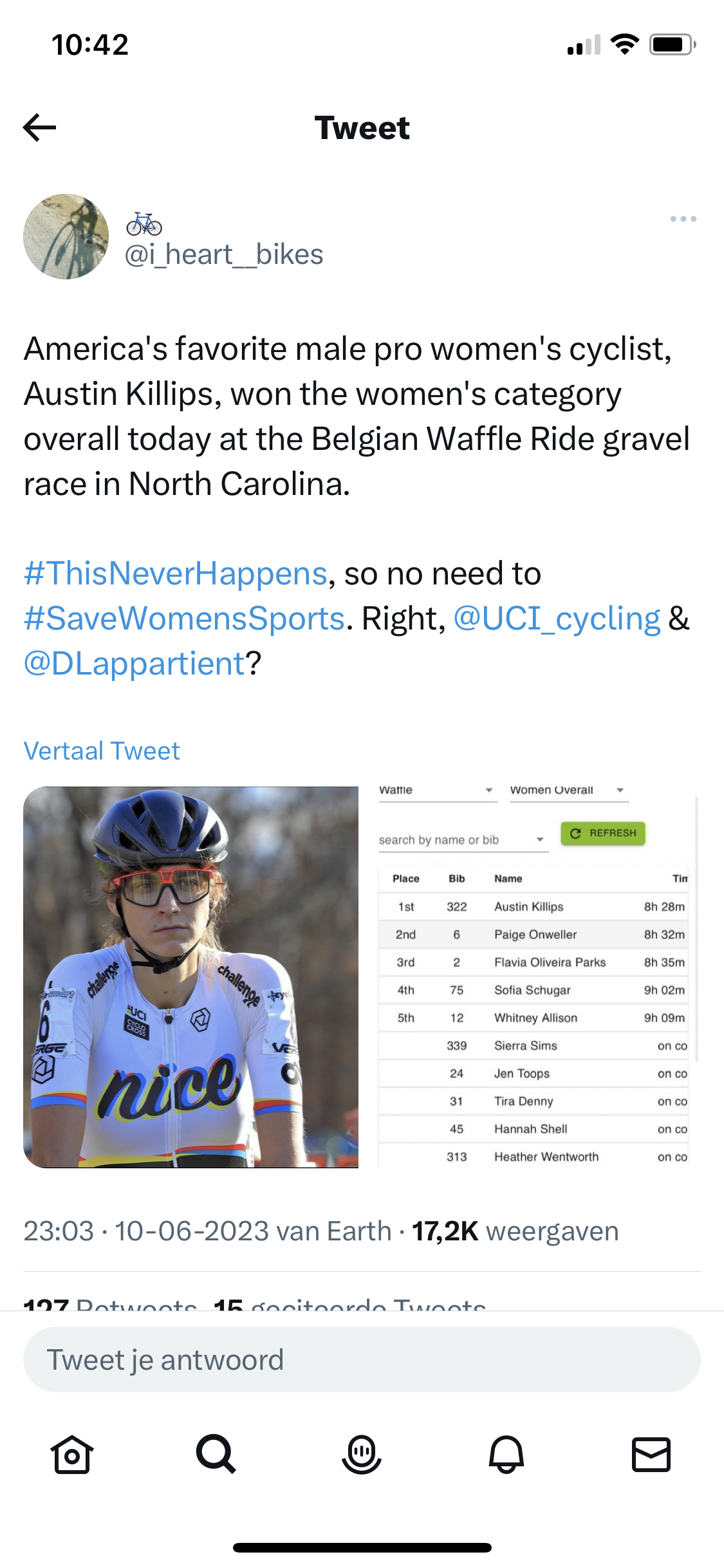Open the Messages envelope tab
The width and height of the screenshot is (724, 1568).
[x=651, y=1454]
